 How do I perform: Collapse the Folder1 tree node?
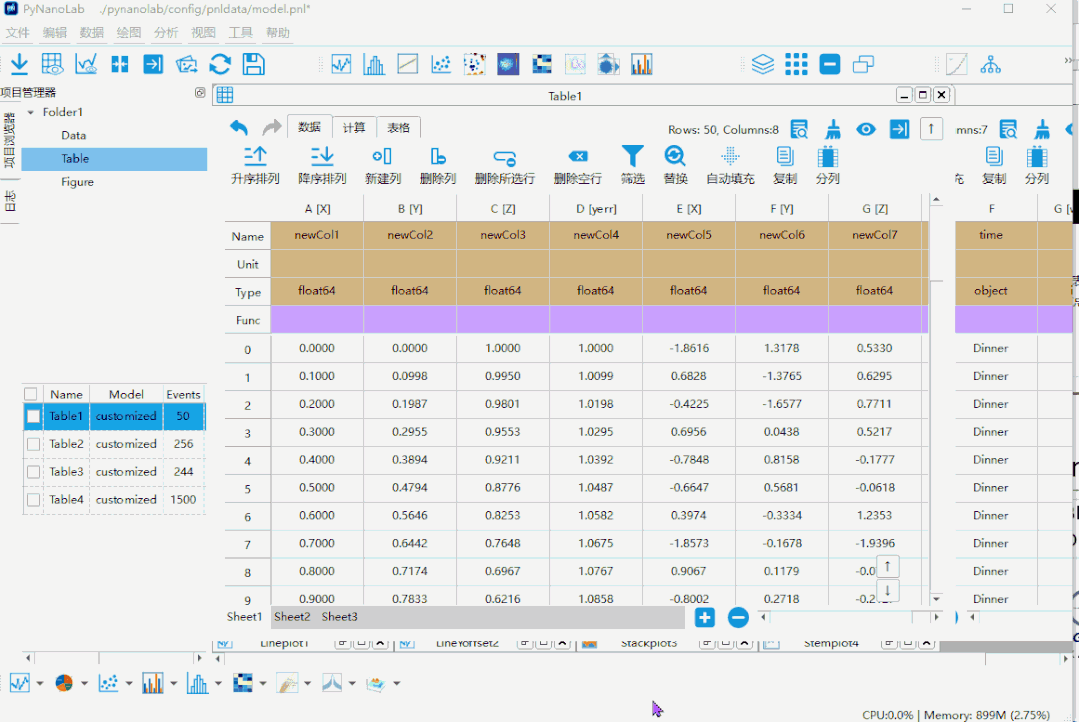(x=30, y=112)
